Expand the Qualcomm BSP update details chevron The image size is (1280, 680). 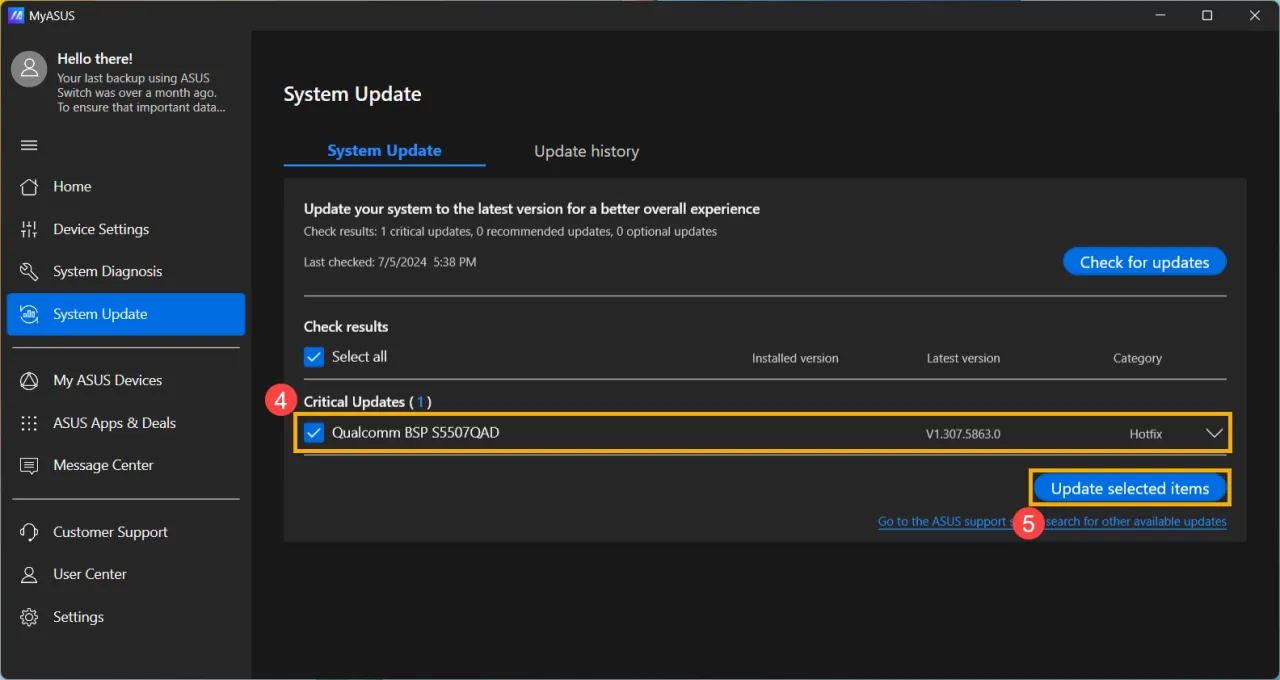click(x=1214, y=433)
